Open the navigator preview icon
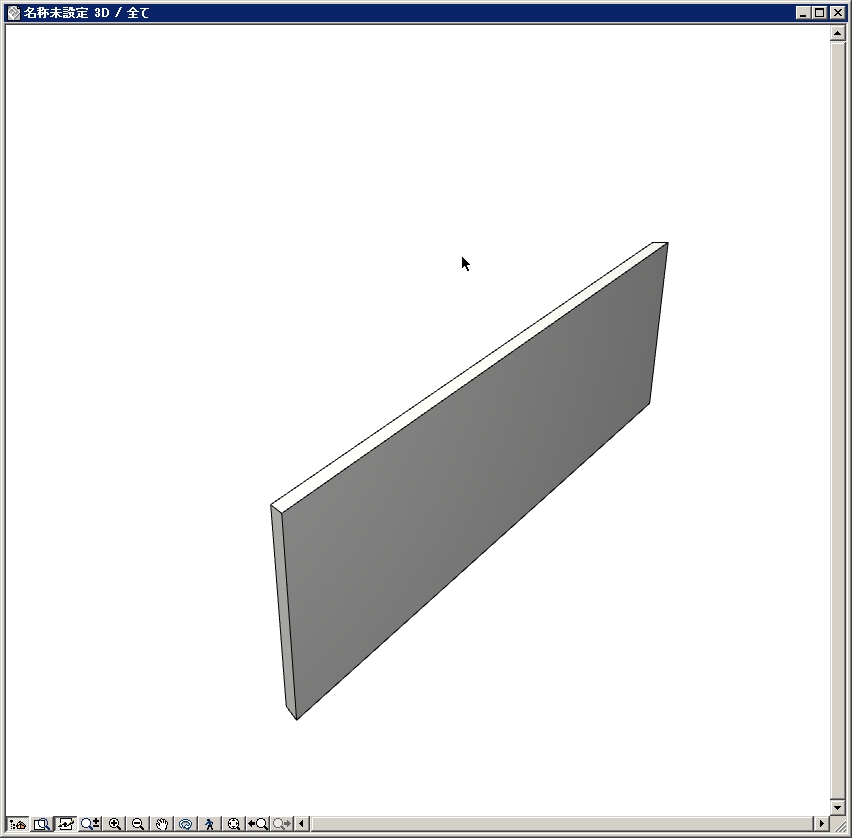This screenshot has width=852, height=838. click(x=17, y=824)
